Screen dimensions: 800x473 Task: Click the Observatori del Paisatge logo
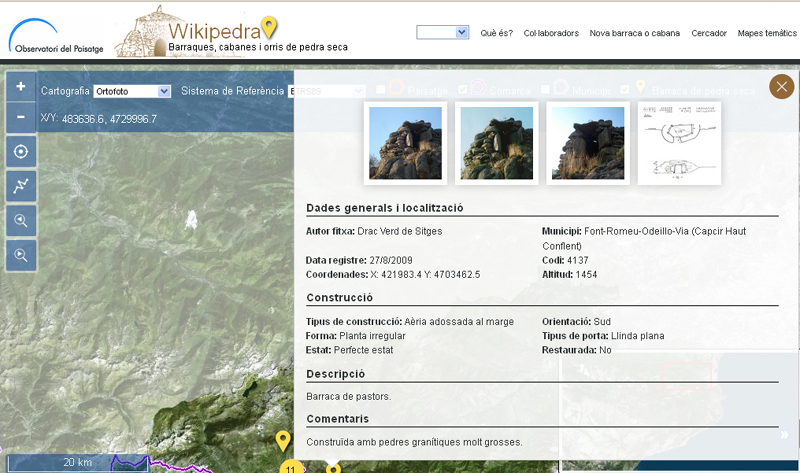pyautogui.click(x=55, y=30)
